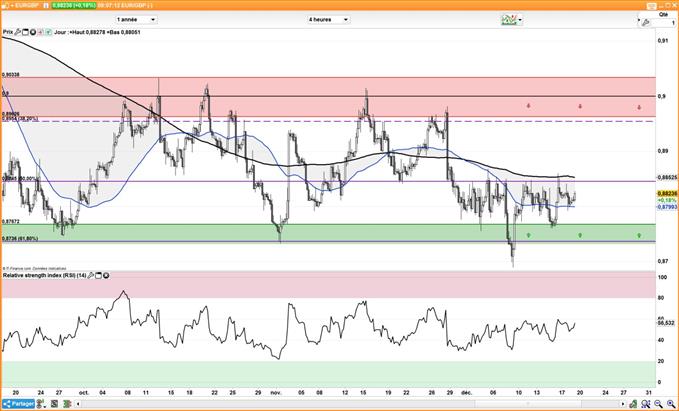Click the 0,88236 current price label
Viewport: 679px width, 411px height.
pyautogui.click(x=667, y=193)
